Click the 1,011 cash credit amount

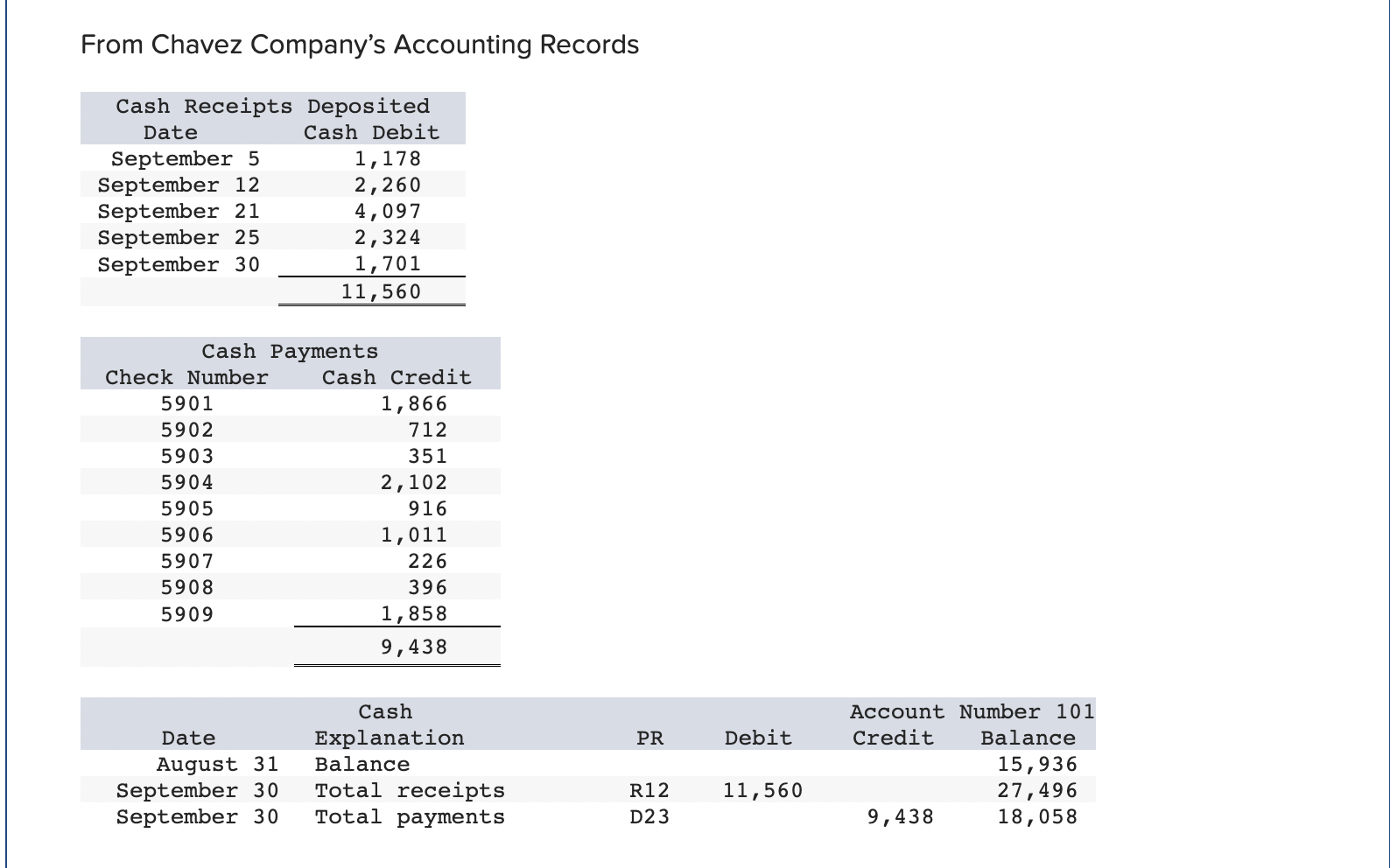tap(413, 535)
